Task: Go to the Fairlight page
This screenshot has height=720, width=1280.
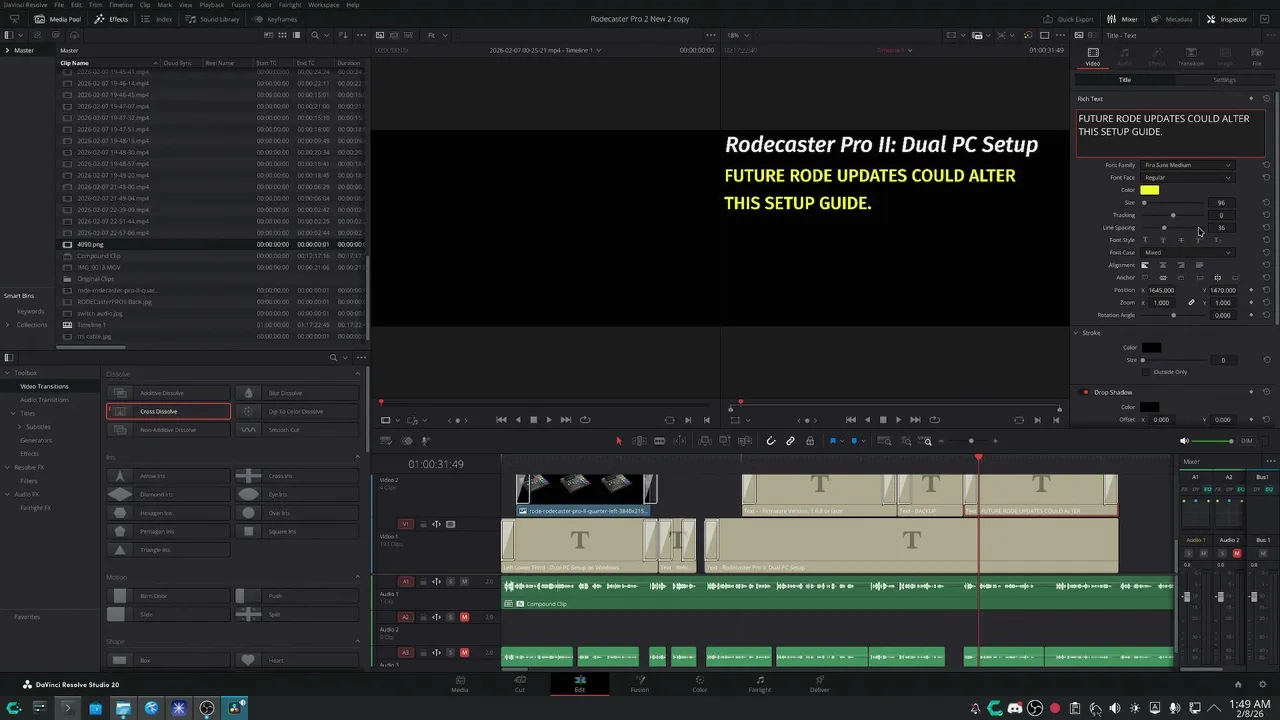Action: click(759, 683)
